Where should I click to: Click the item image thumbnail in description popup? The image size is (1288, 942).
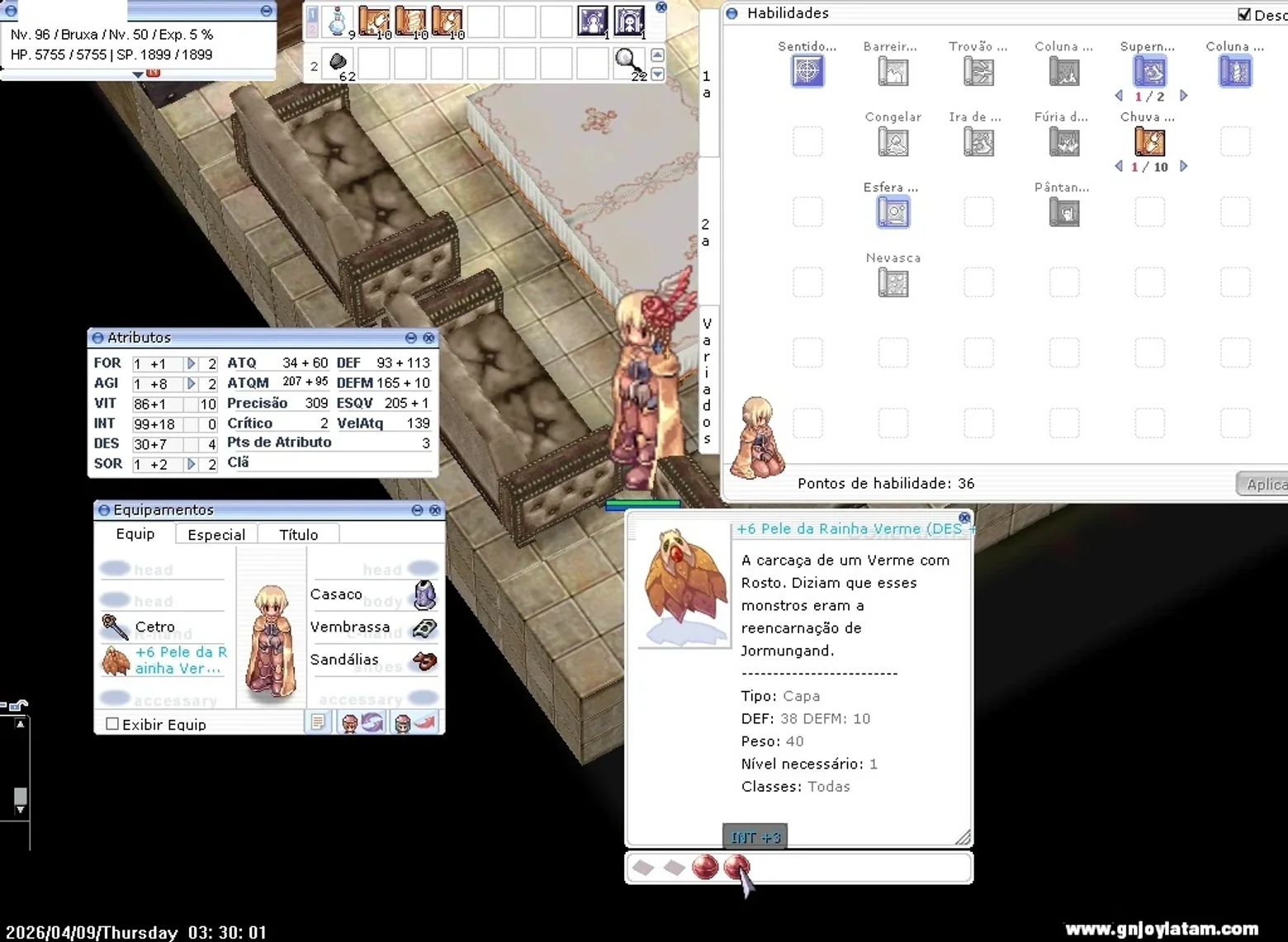pyautogui.click(x=684, y=586)
